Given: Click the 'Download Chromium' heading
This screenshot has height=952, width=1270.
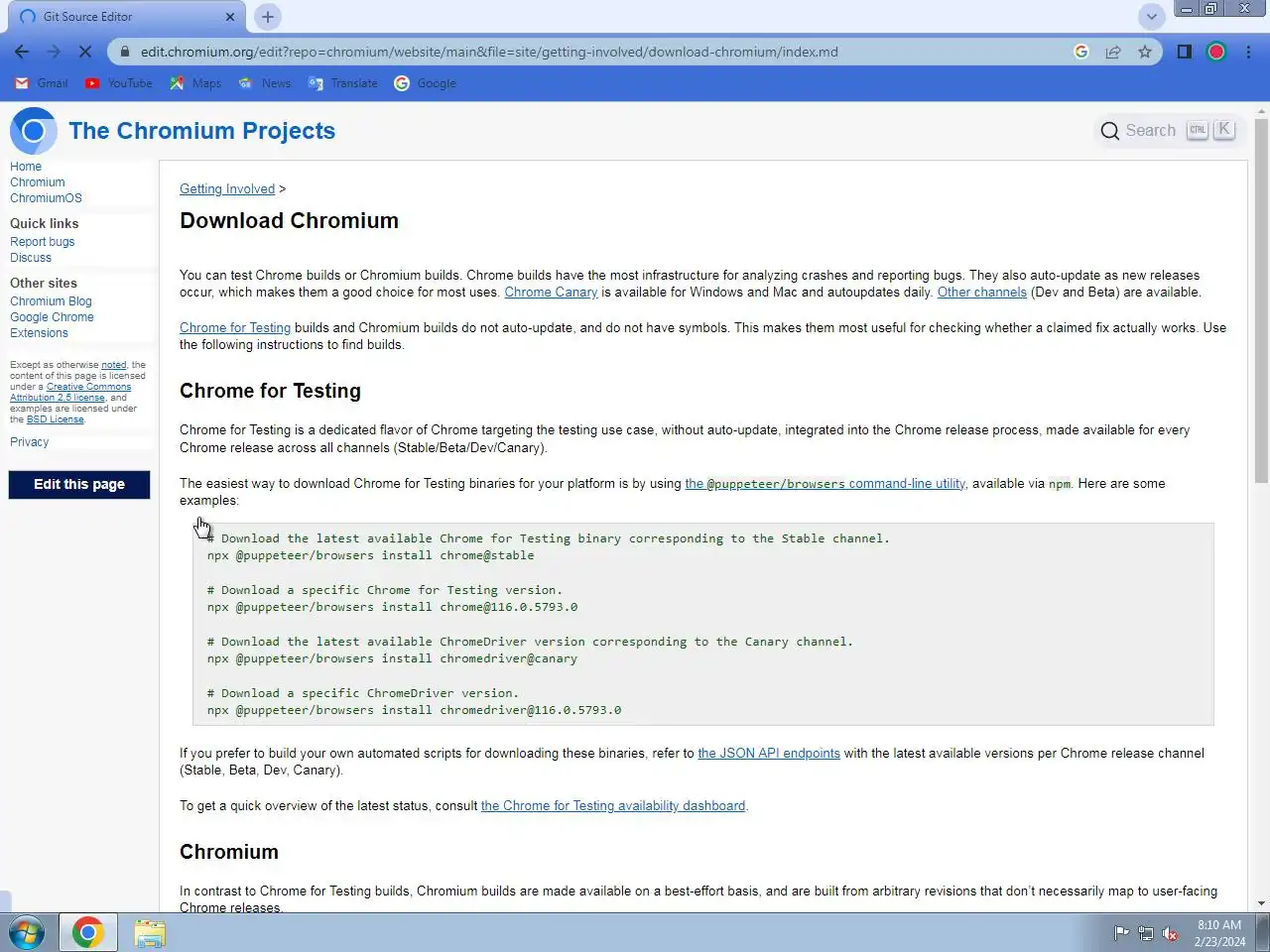Looking at the screenshot, I should [x=289, y=221].
